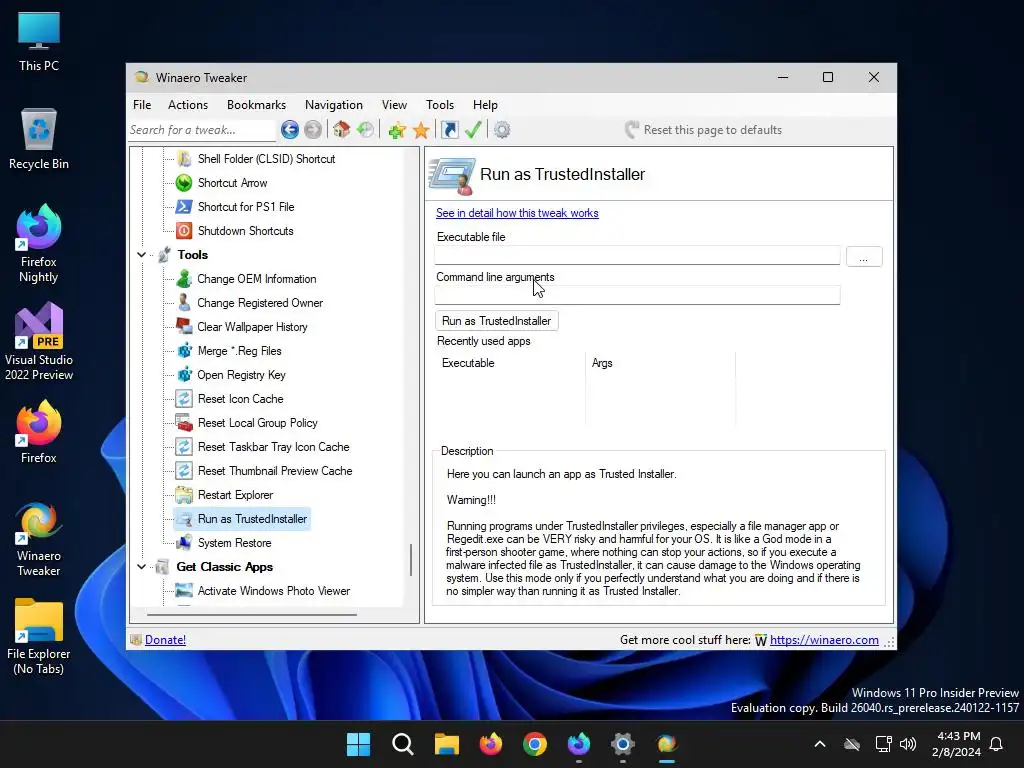This screenshot has height=768, width=1024.
Task: Open the File menu
Action: 142,104
